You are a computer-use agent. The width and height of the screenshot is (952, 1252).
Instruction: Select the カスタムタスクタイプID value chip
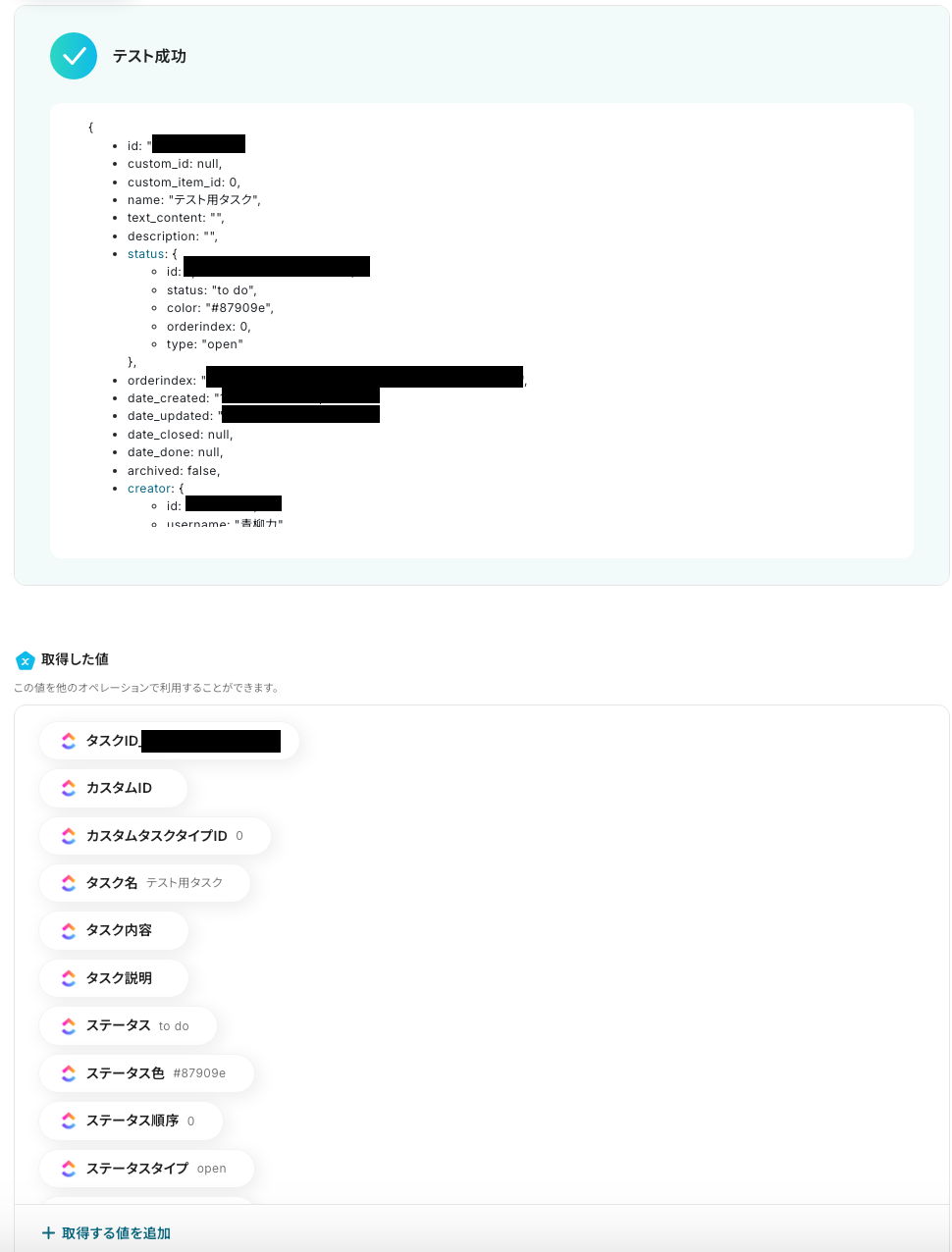[155, 836]
